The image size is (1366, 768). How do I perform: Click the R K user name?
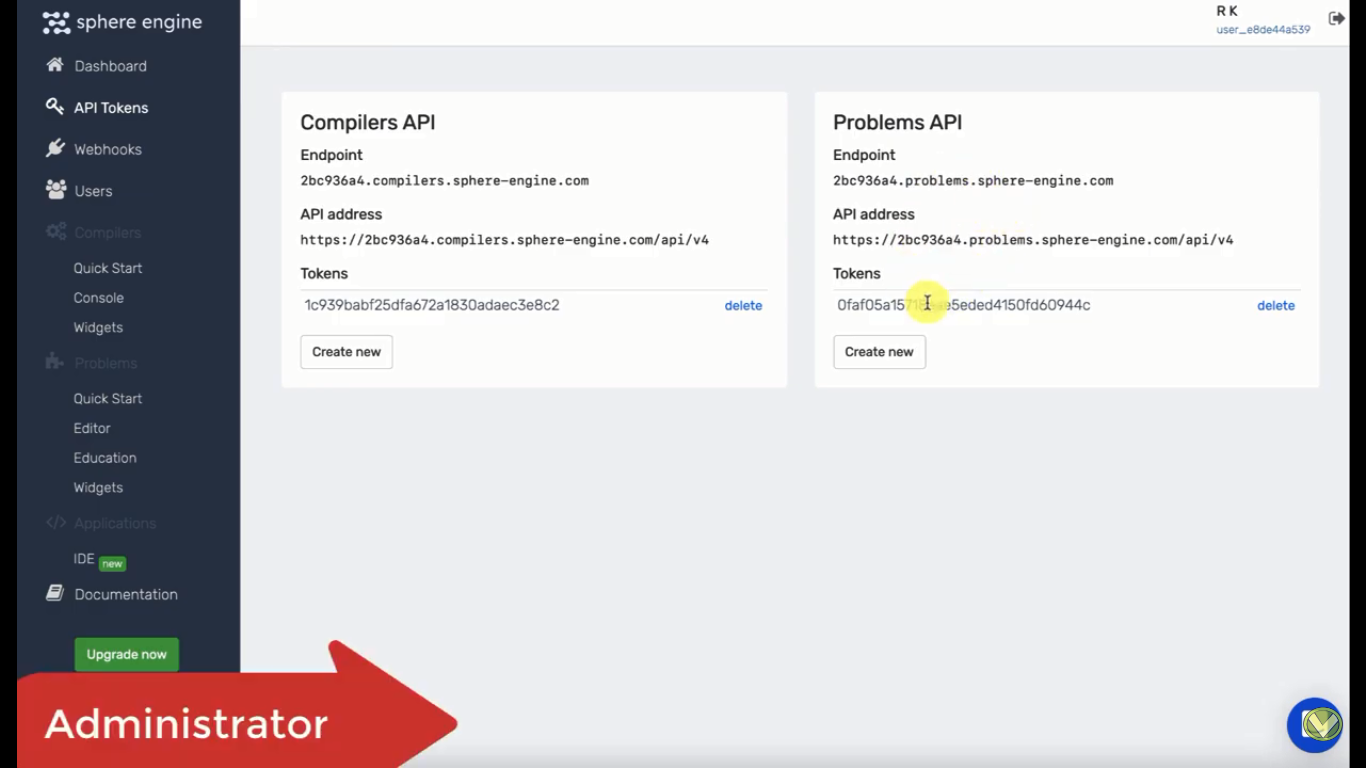[x=1227, y=11]
